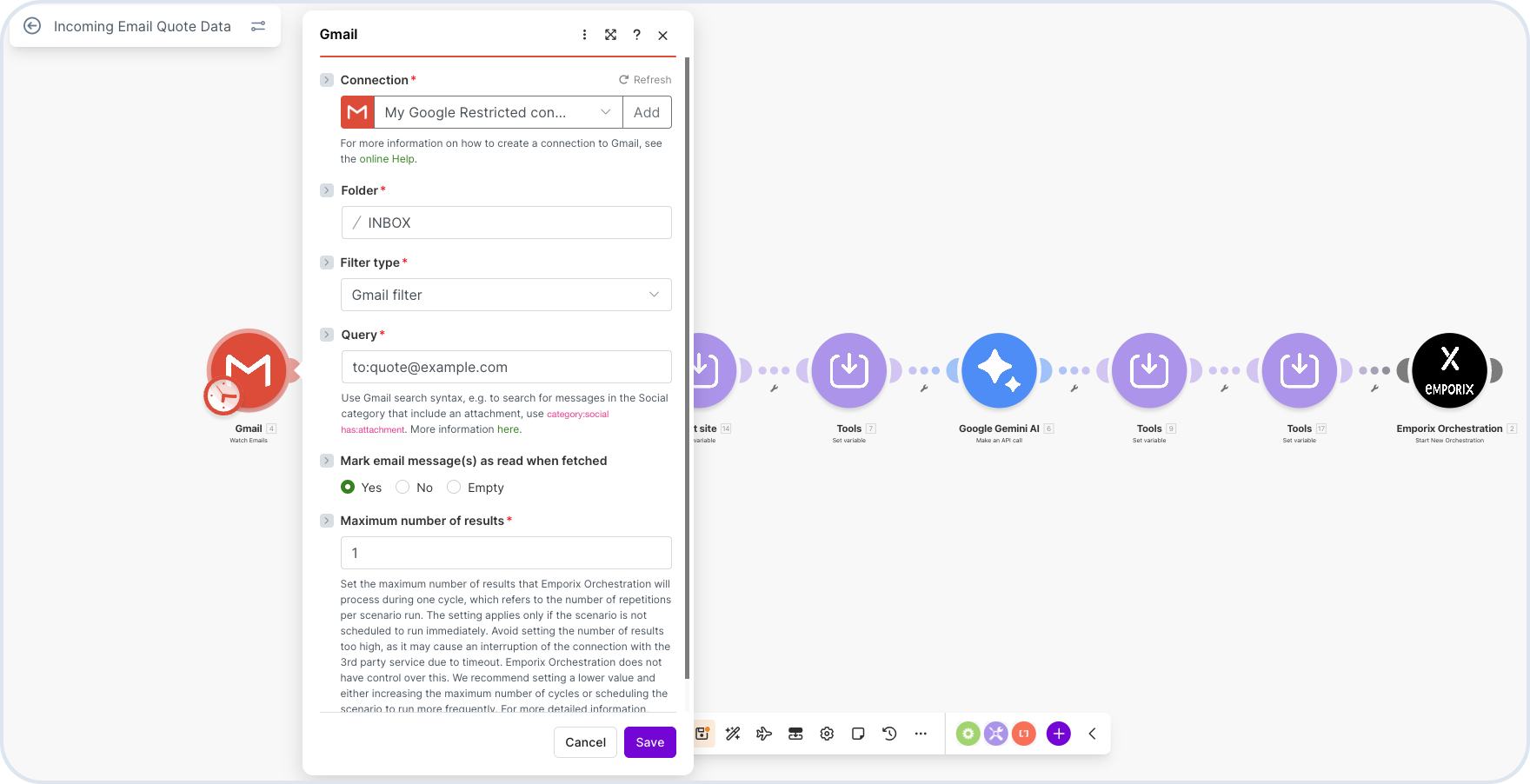Viewport: 1530px width, 784px height.
Task: Click the orange text parser brackets icon
Action: [x=1024, y=734]
